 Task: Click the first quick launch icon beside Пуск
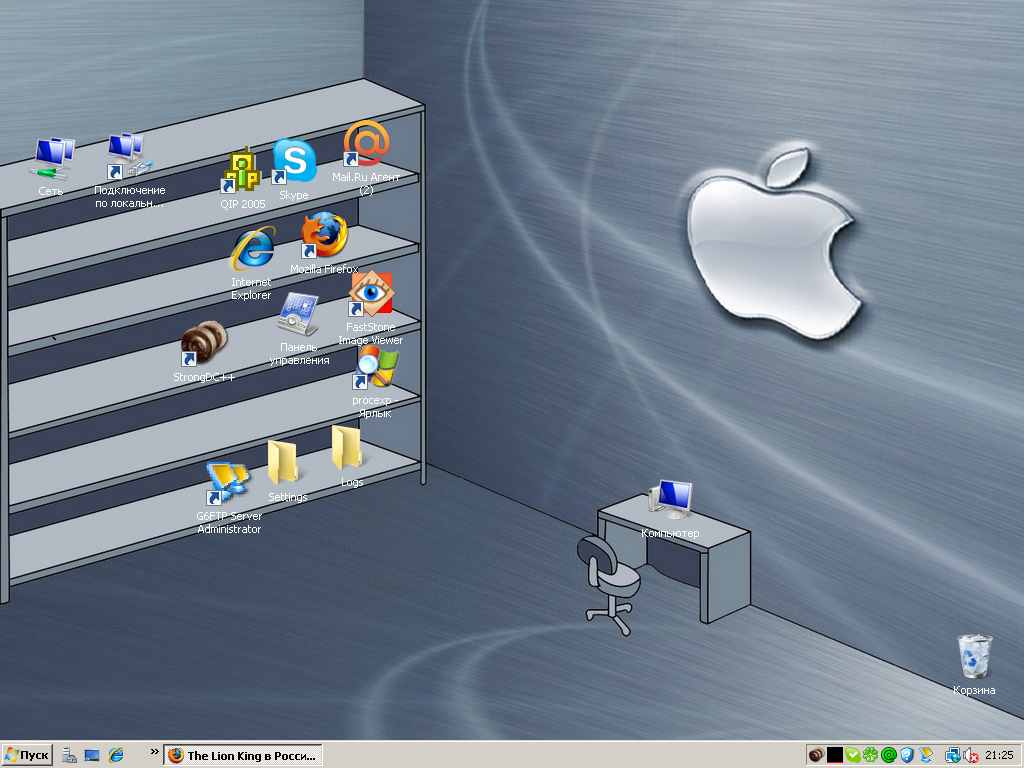point(69,756)
